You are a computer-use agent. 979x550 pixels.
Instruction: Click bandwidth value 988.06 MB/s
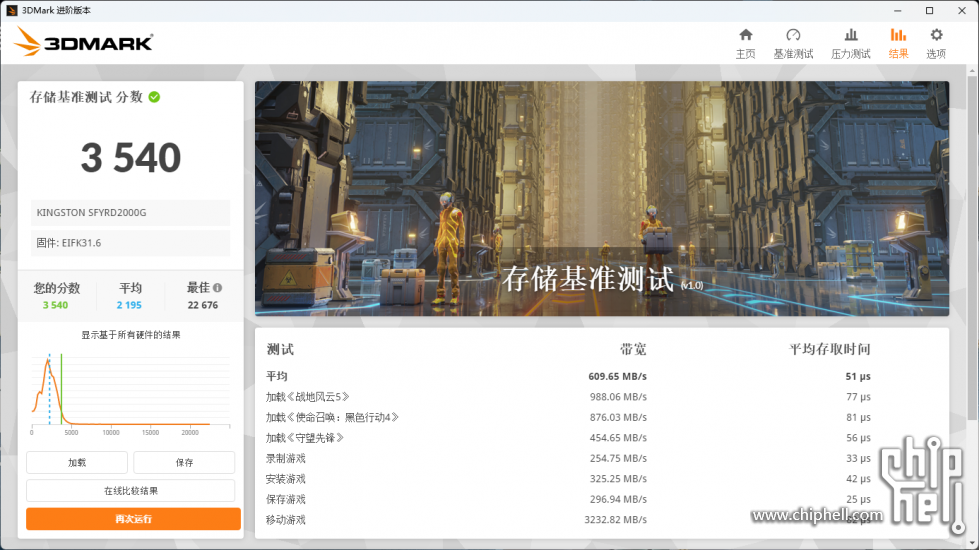click(x=618, y=397)
